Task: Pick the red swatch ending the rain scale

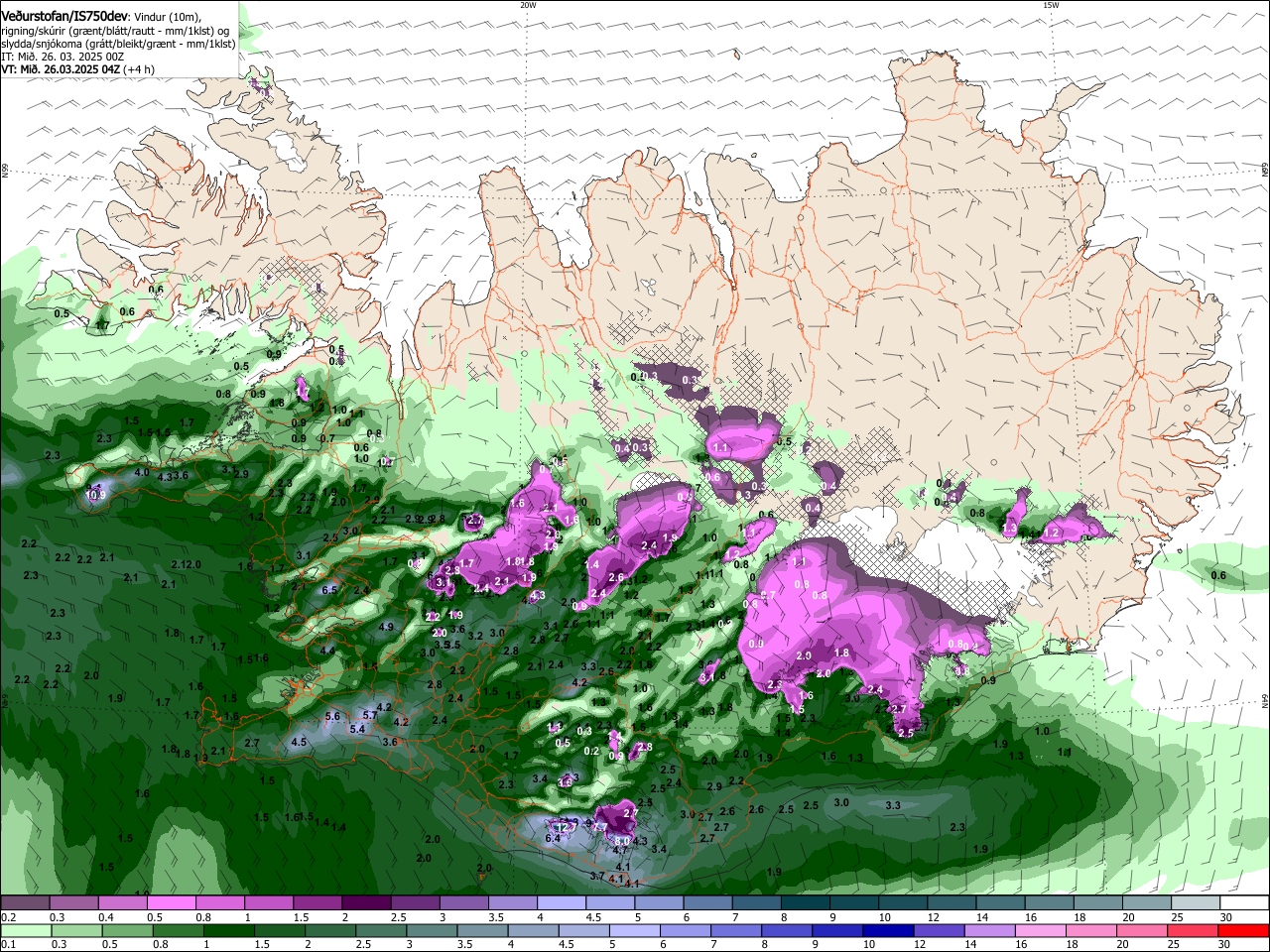Action: 1243,931
